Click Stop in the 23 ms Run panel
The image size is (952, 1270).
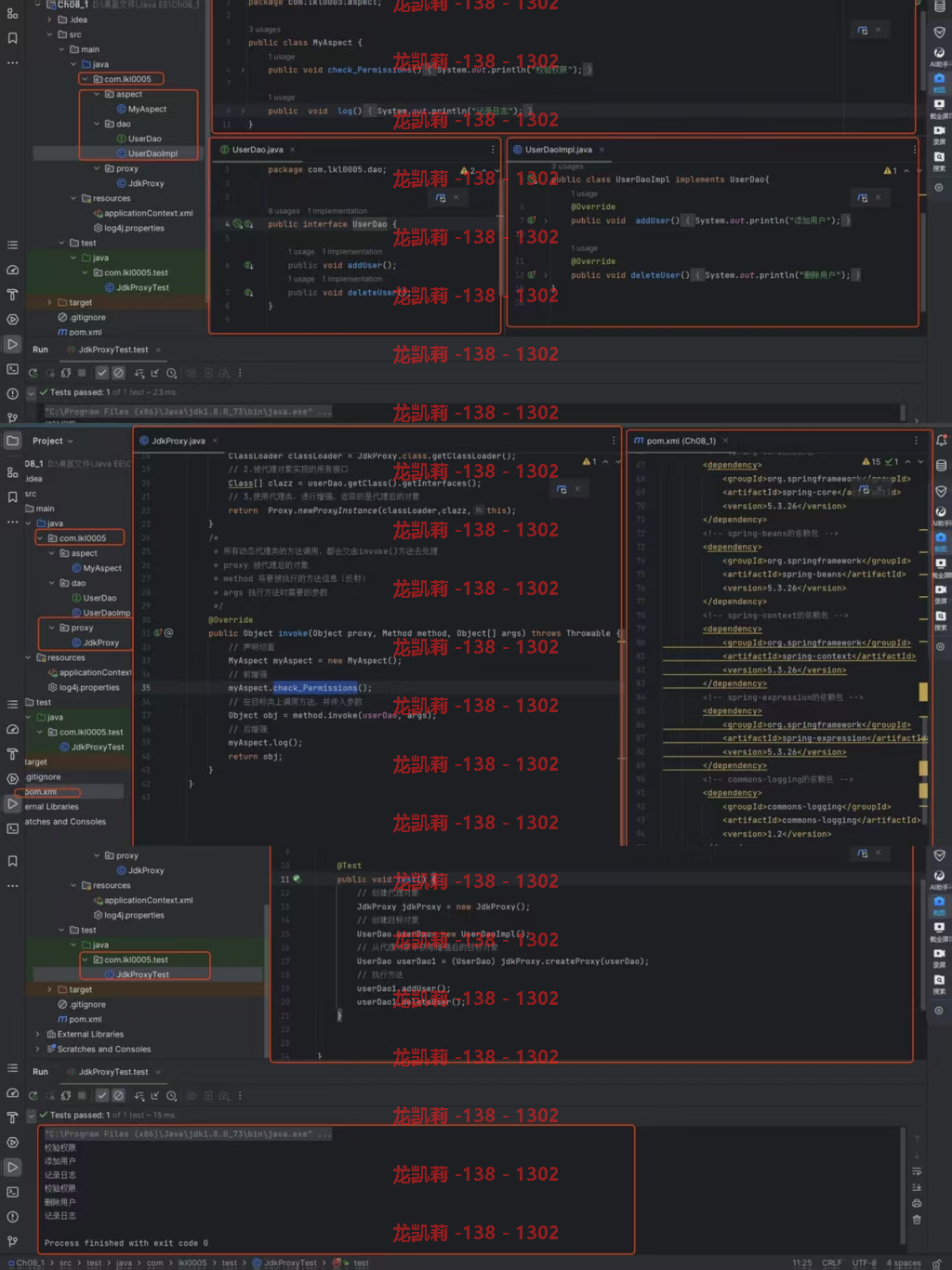click(x=82, y=373)
